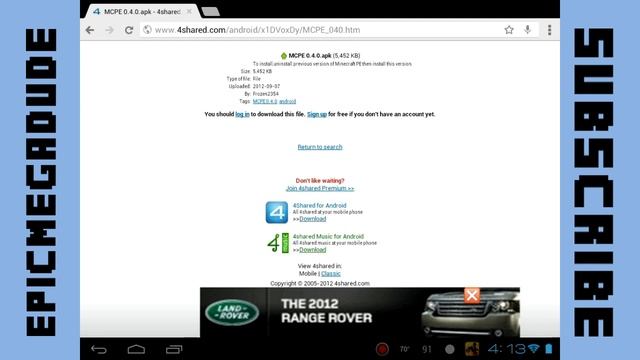The width and height of the screenshot is (640, 360).
Task: Click the battery status icon
Action: [x=549, y=349]
